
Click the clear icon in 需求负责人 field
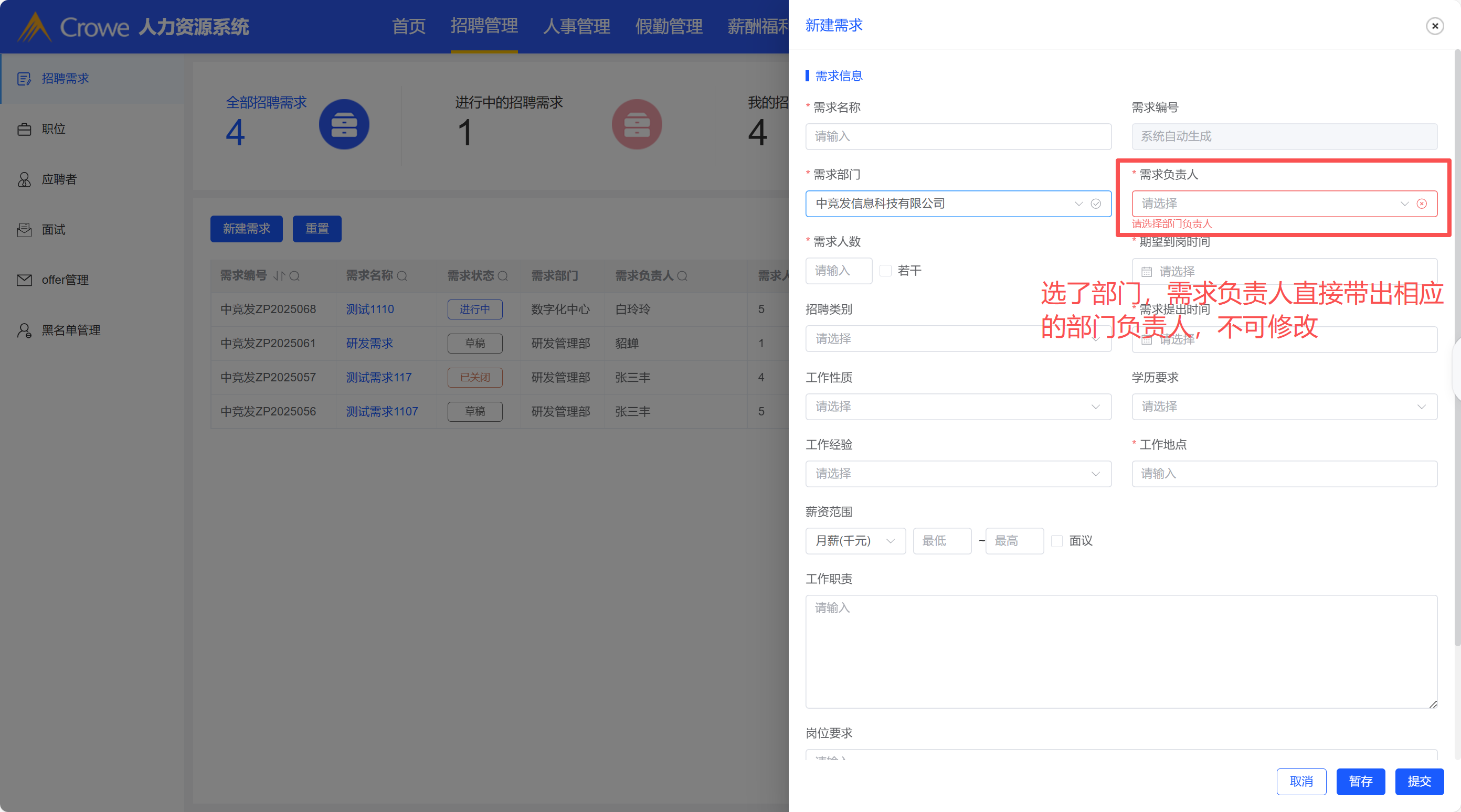tap(1421, 204)
